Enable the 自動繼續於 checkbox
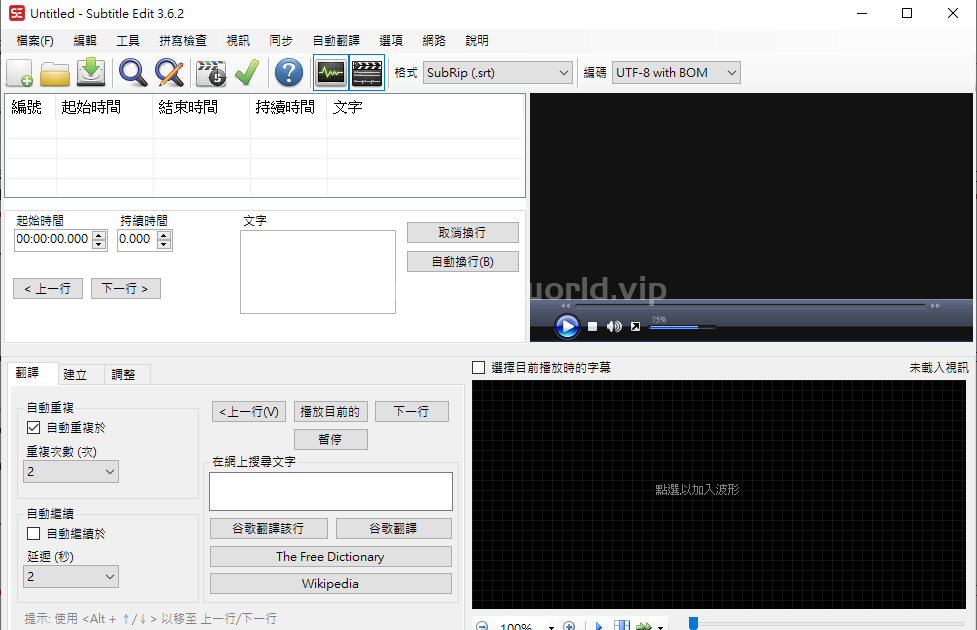 coord(34,534)
